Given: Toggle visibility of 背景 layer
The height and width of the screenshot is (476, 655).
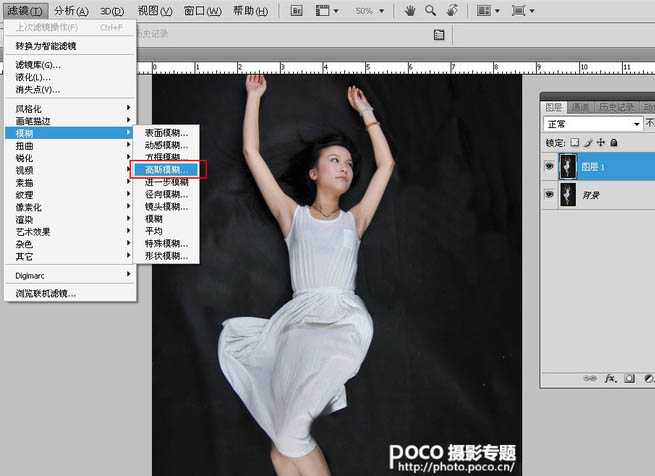Looking at the screenshot, I should coord(549,195).
